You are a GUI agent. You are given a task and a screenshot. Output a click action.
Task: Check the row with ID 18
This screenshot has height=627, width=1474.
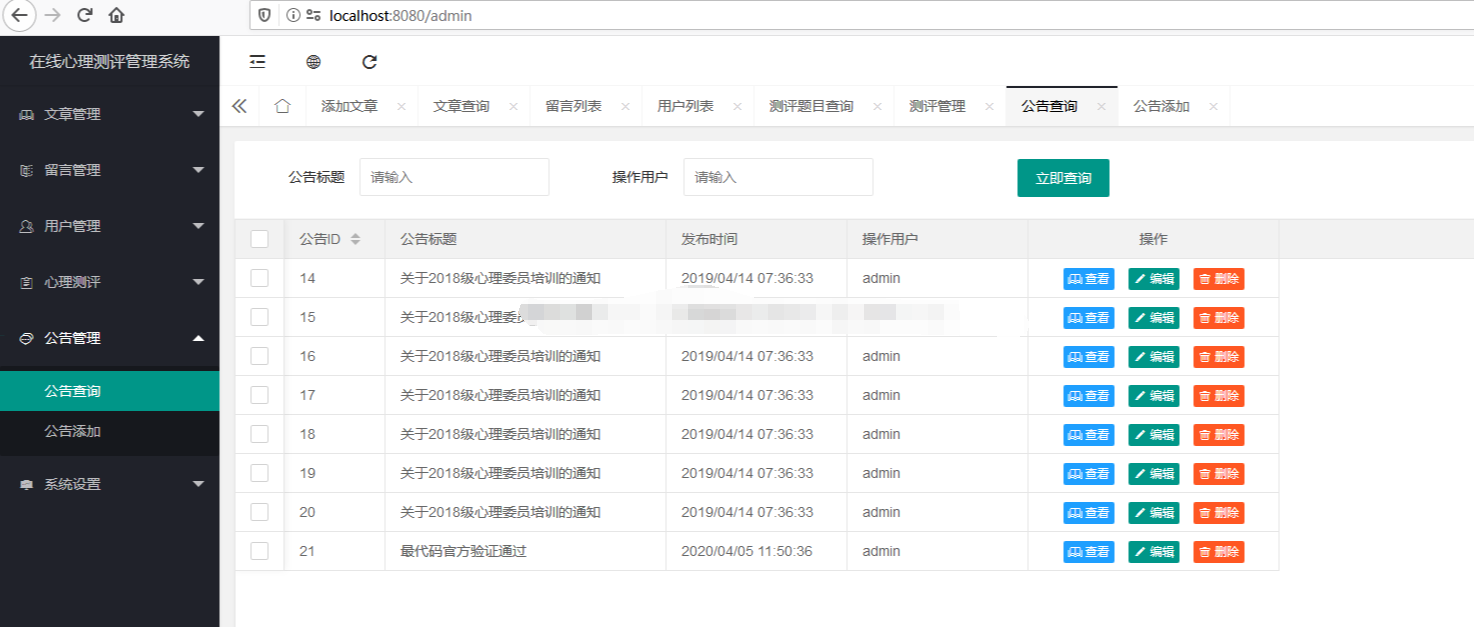click(x=260, y=434)
